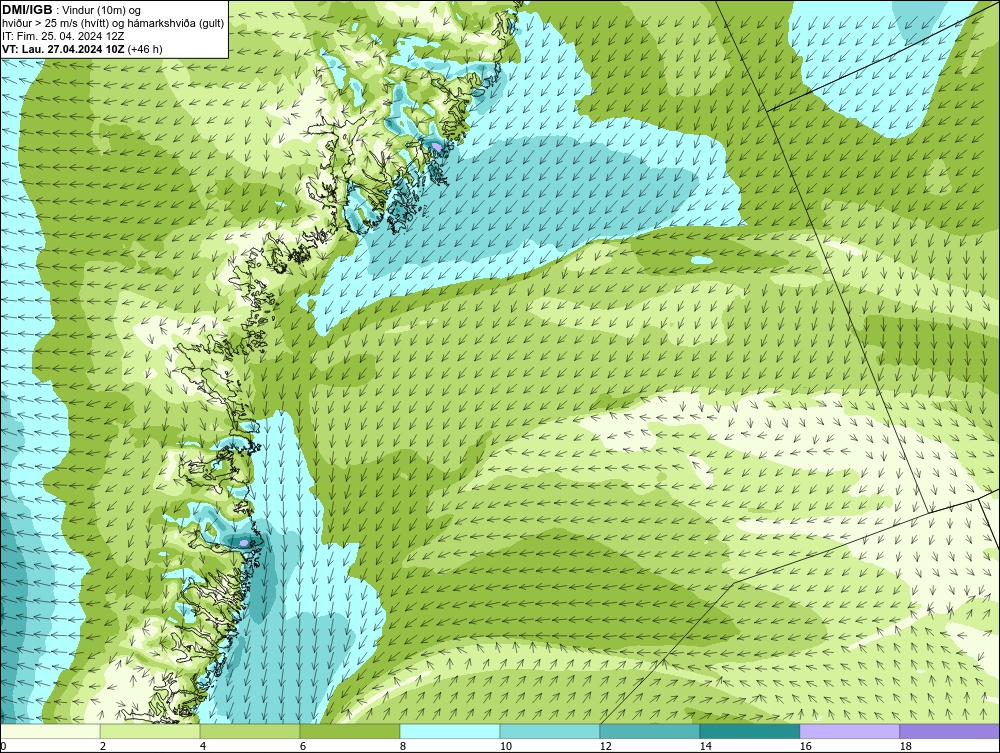Viewport: 1000px width, 753px height.
Task: Click the 14–16 m/s dark teal legend swatch
Action: [x=749, y=731]
